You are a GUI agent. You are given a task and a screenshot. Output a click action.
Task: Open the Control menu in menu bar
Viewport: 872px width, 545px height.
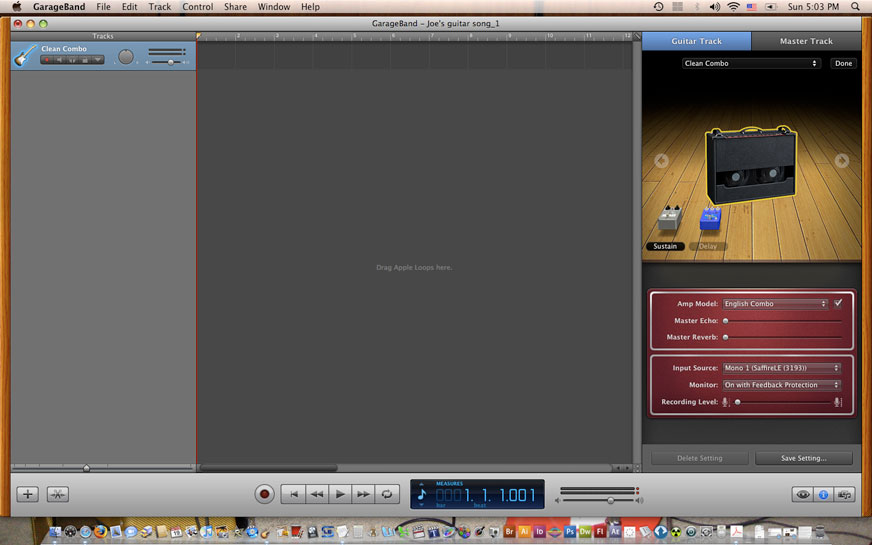click(197, 7)
